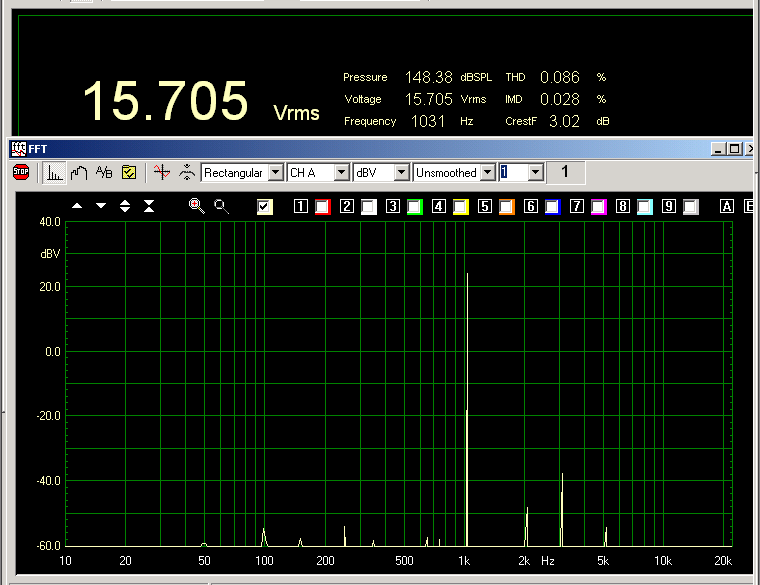Uncheck the yellow-marked live trace checkbox
The height and width of the screenshot is (585, 760).
(265, 207)
